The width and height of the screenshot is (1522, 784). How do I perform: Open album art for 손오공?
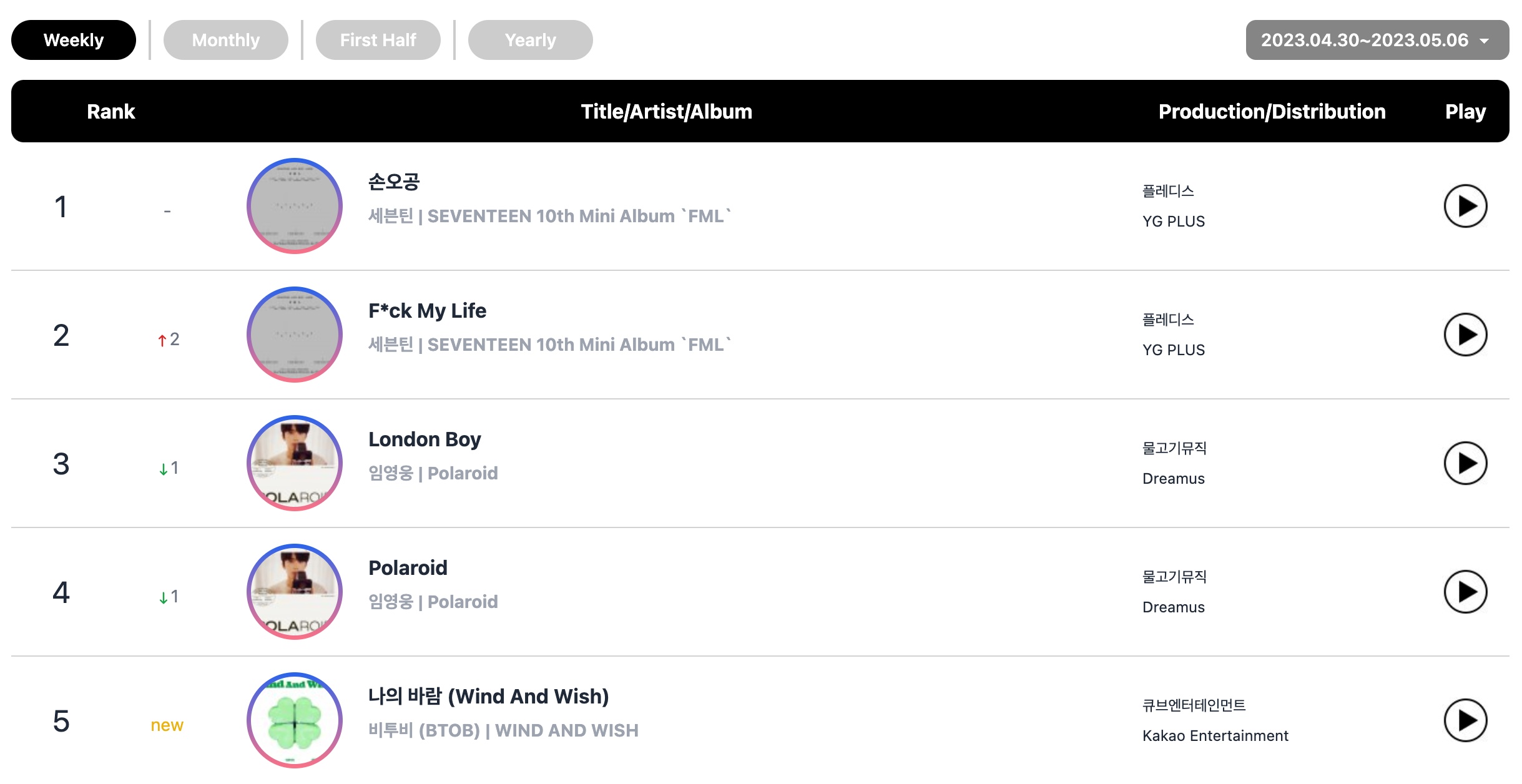click(295, 206)
